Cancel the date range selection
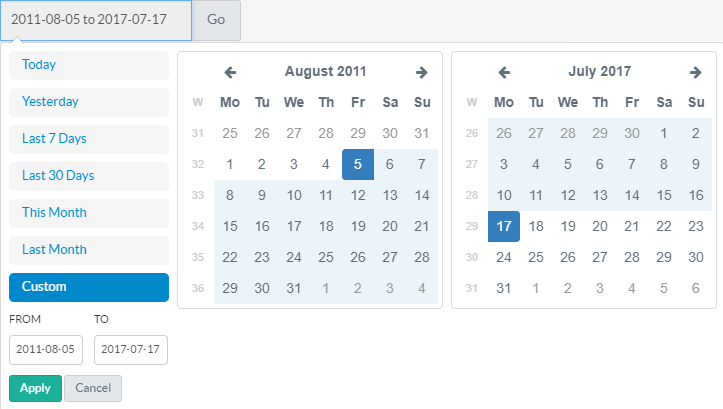Screen dimensions: 723x409 pos(93,388)
